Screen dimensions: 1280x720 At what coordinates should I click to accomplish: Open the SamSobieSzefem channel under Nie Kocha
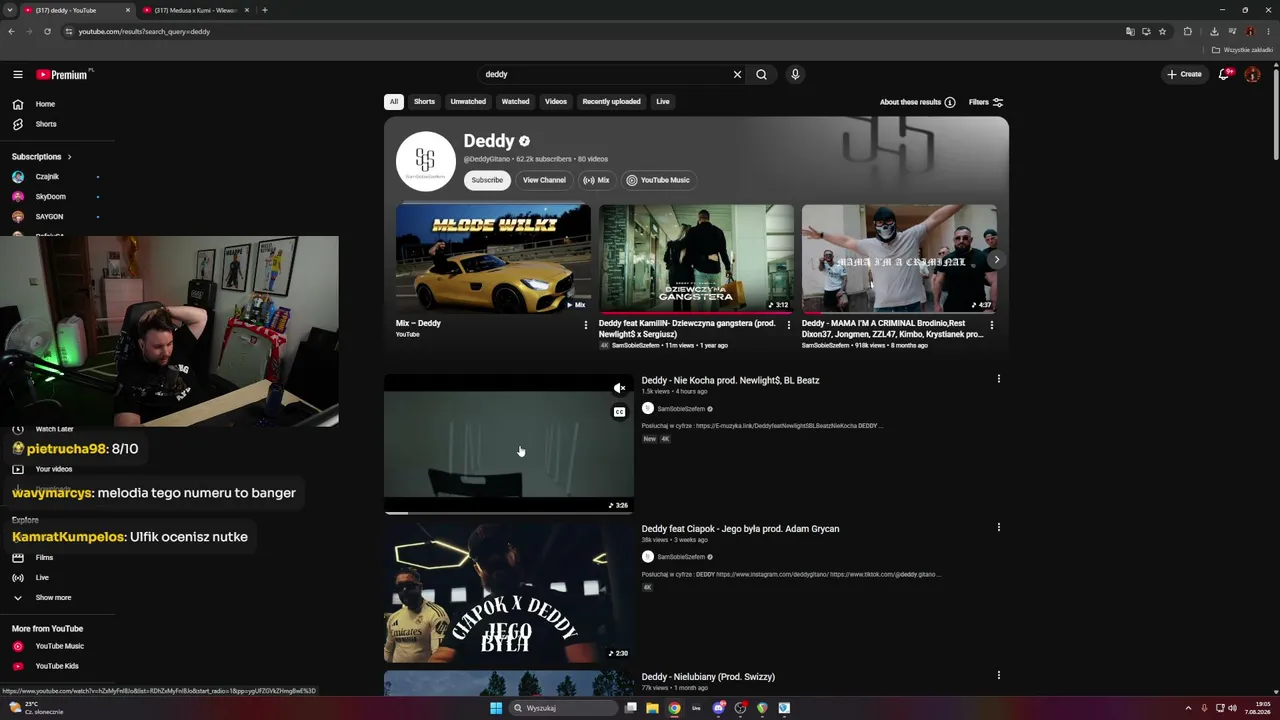[681, 409]
